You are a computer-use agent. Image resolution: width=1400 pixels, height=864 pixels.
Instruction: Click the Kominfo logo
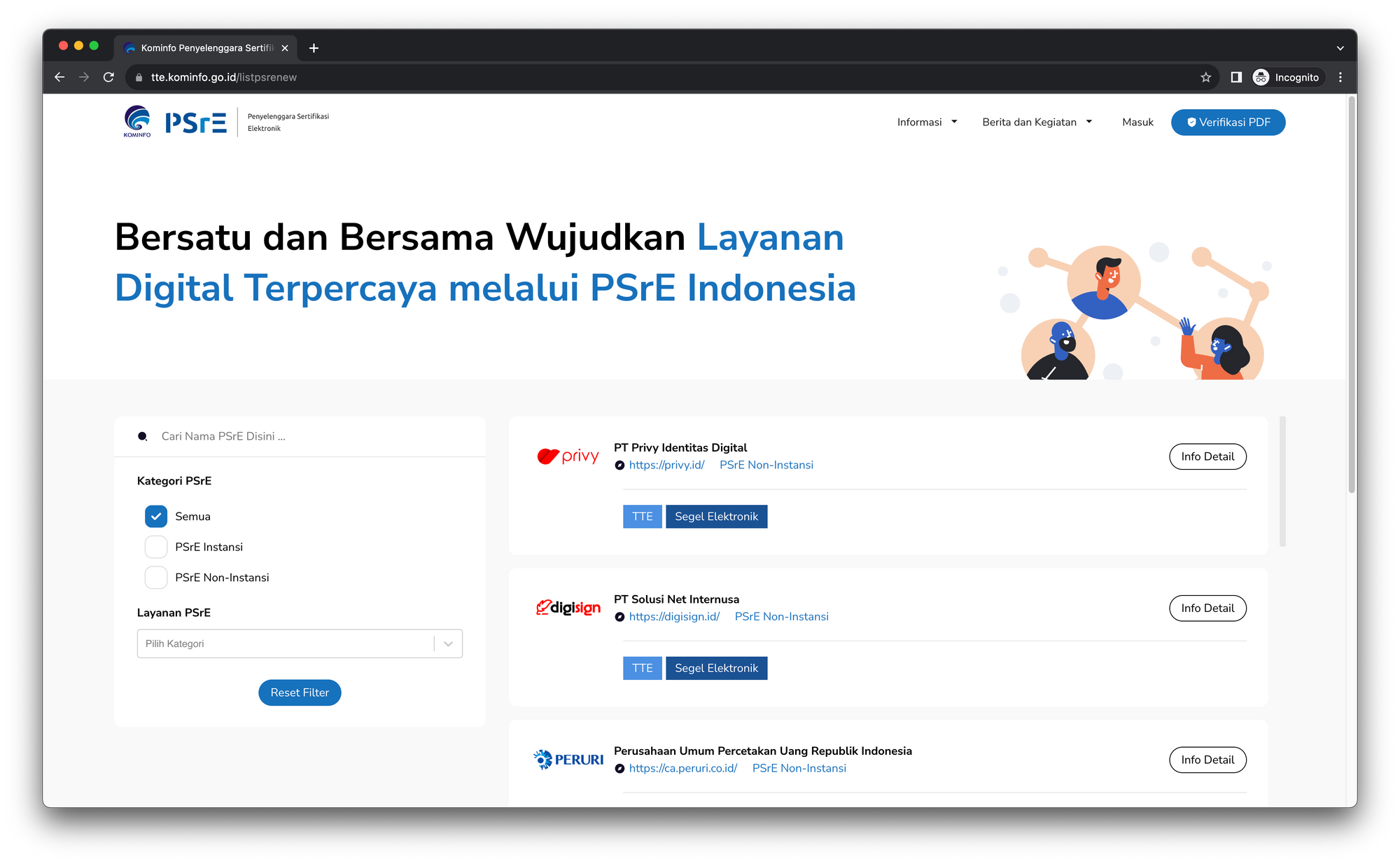point(137,122)
